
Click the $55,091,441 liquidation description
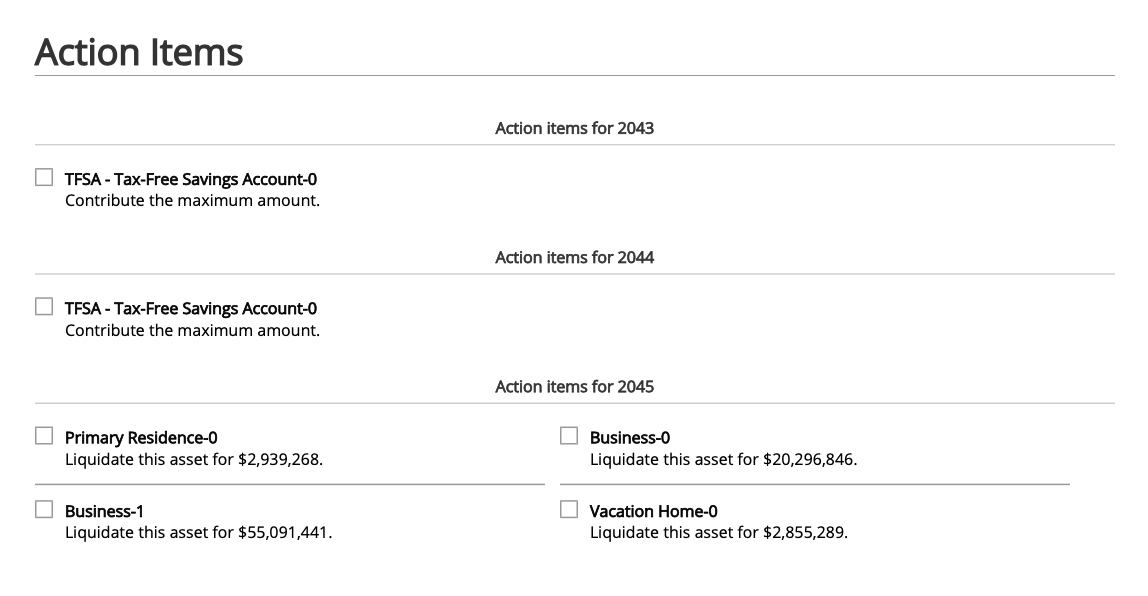(198, 532)
